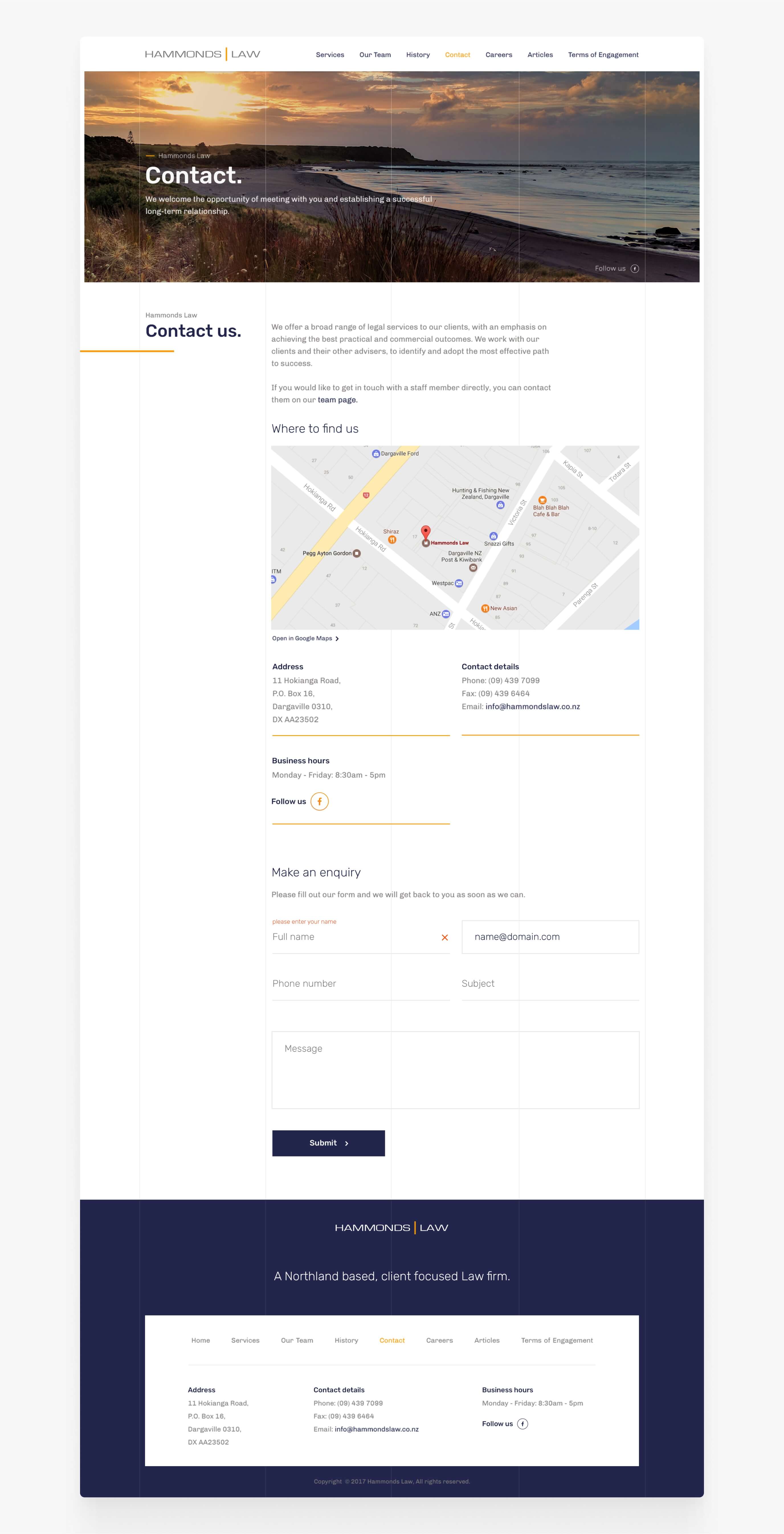784x1534 pixels.
Task: Click the Shiraz restaurant map marker
Action: (x=392, y=540)
